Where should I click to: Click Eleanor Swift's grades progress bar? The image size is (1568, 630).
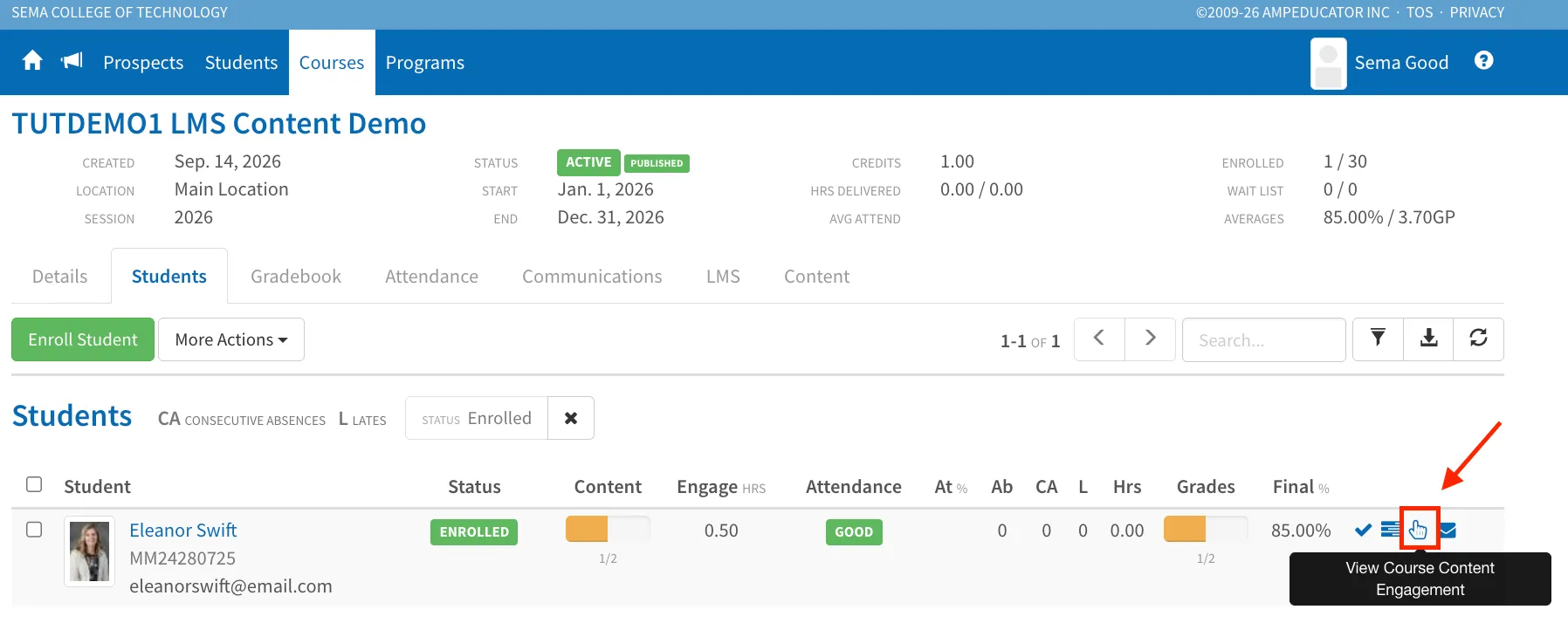1206,529
